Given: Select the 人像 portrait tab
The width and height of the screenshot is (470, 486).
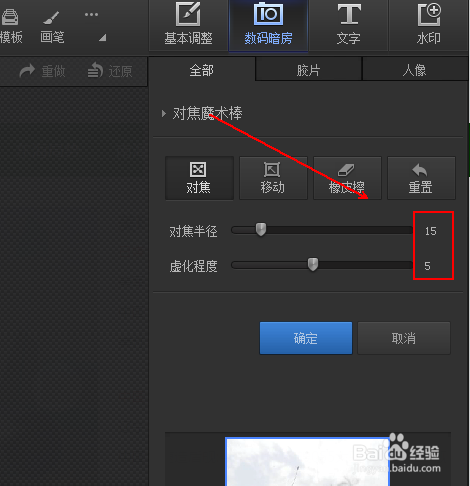Looking at the screenshot, I should coord(415,69).
